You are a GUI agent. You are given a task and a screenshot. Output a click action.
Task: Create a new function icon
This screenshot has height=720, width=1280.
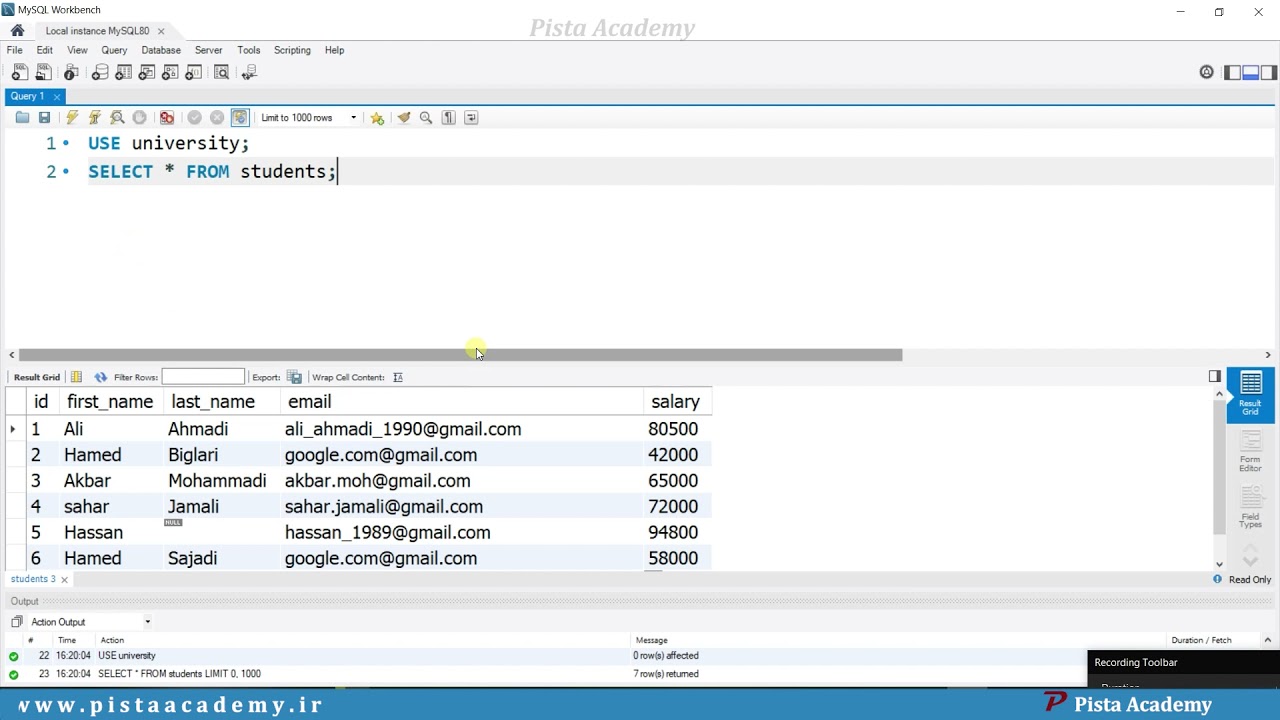click(194, 72)
